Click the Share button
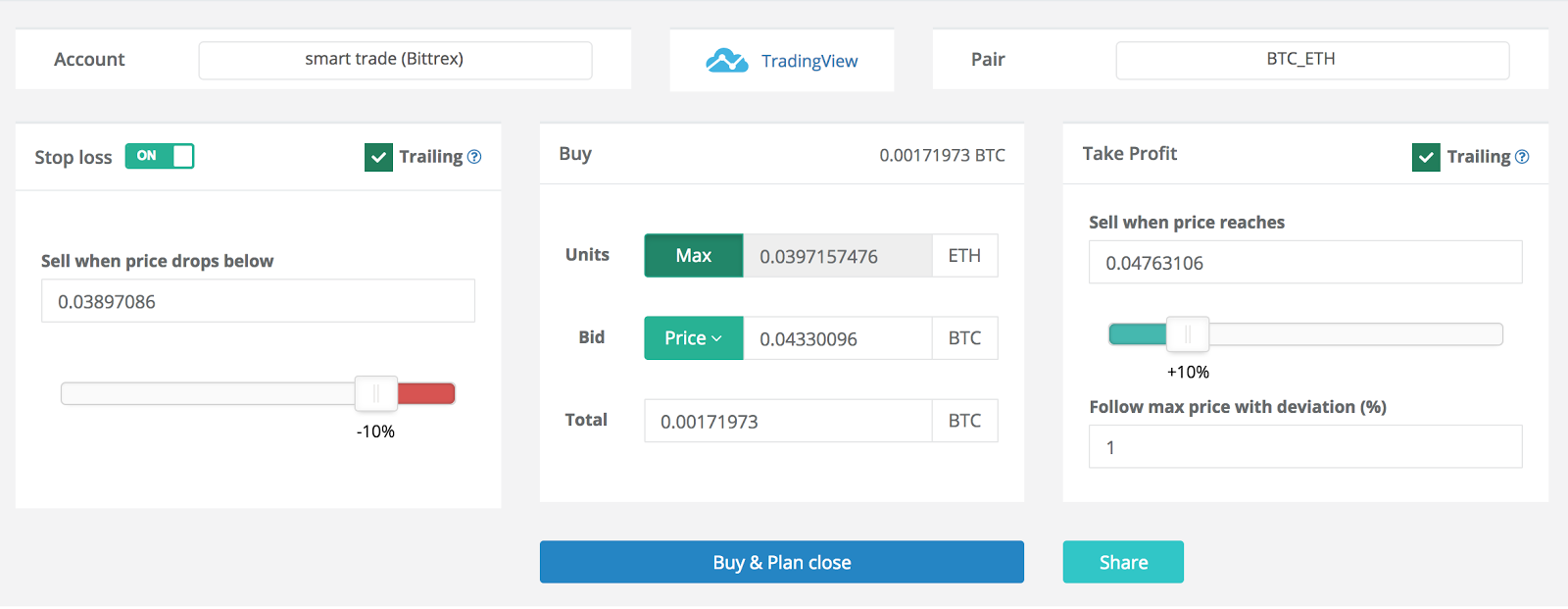Viewport: 1568px width, 609px height. click(x=1123, y=562)
